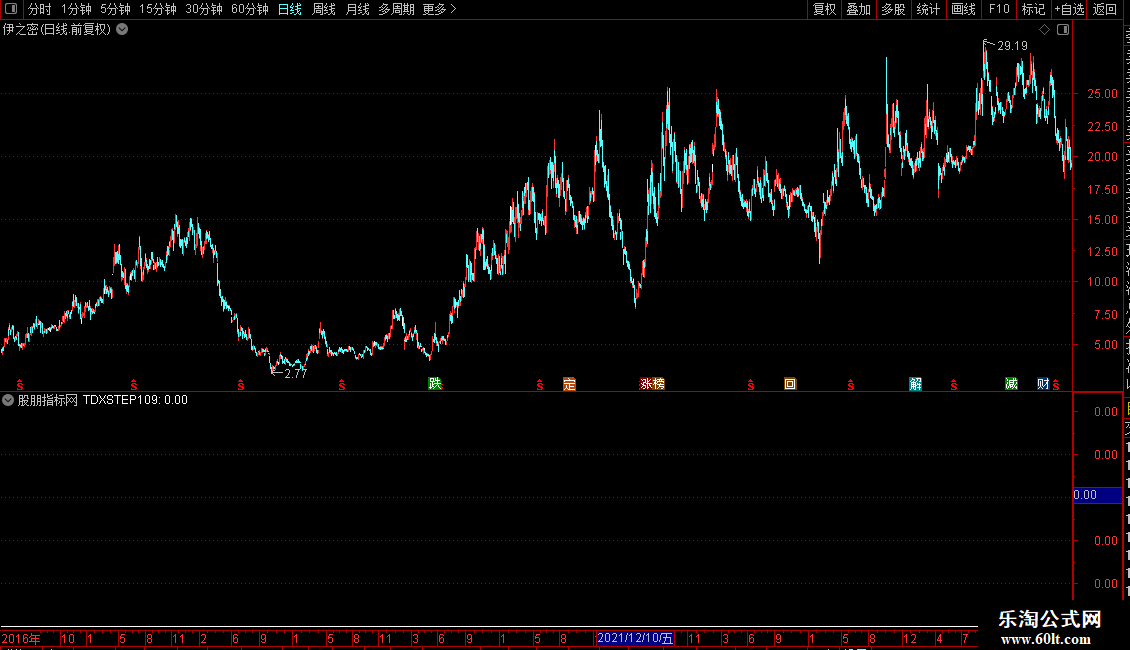Viewport: 1130px width, 650px height.
Task: Click the 标记 mark button
Action: click(1033, 9)
